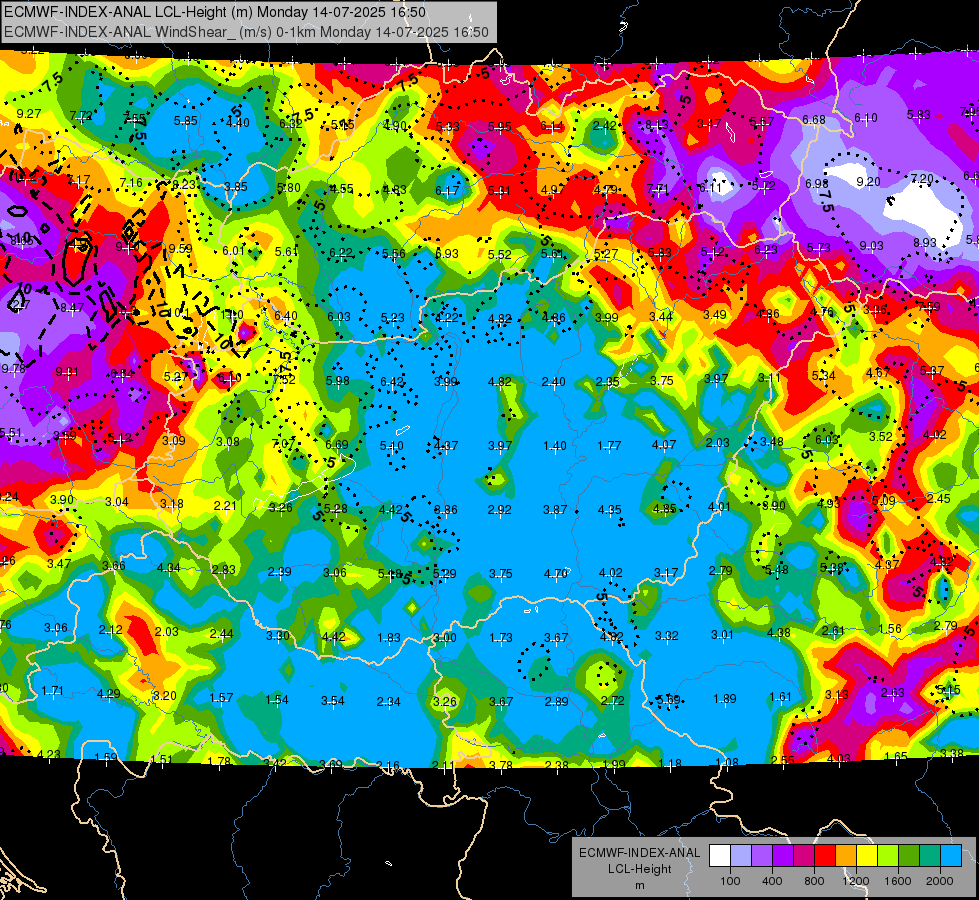The image size is (979, 900).
Task: Click the grid value 6.32
Action: pyautogui.click(x=290, y=124)
